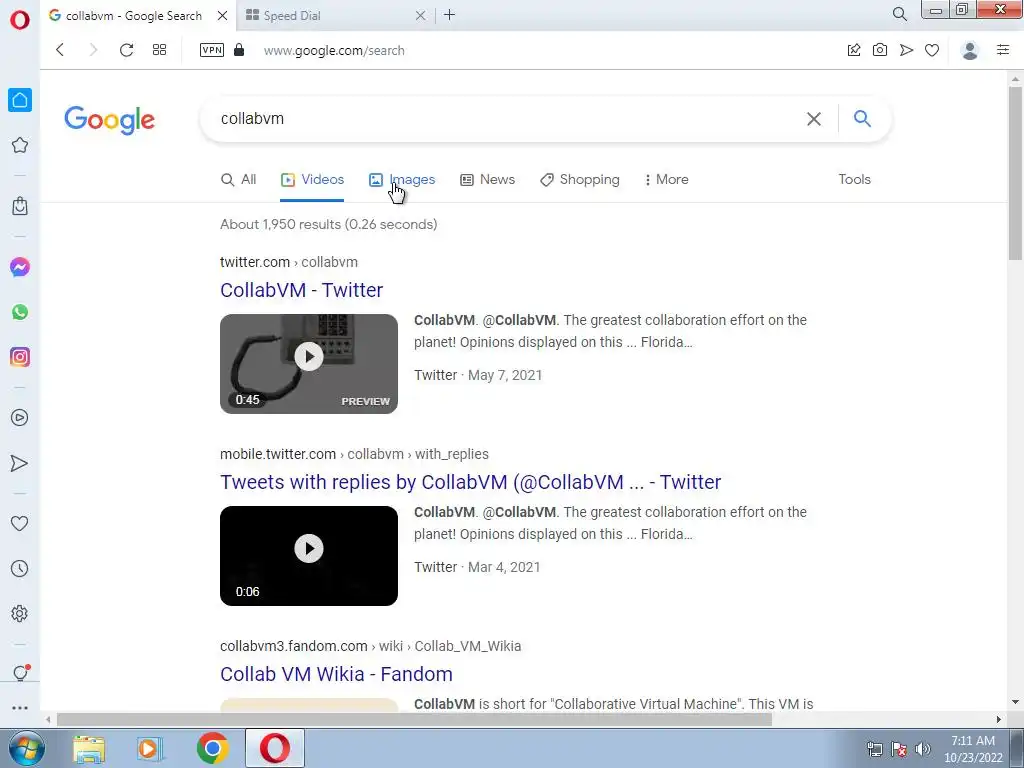Open the Bookmarks star in sidebar

pyautogui.click(x=20, y=145)
